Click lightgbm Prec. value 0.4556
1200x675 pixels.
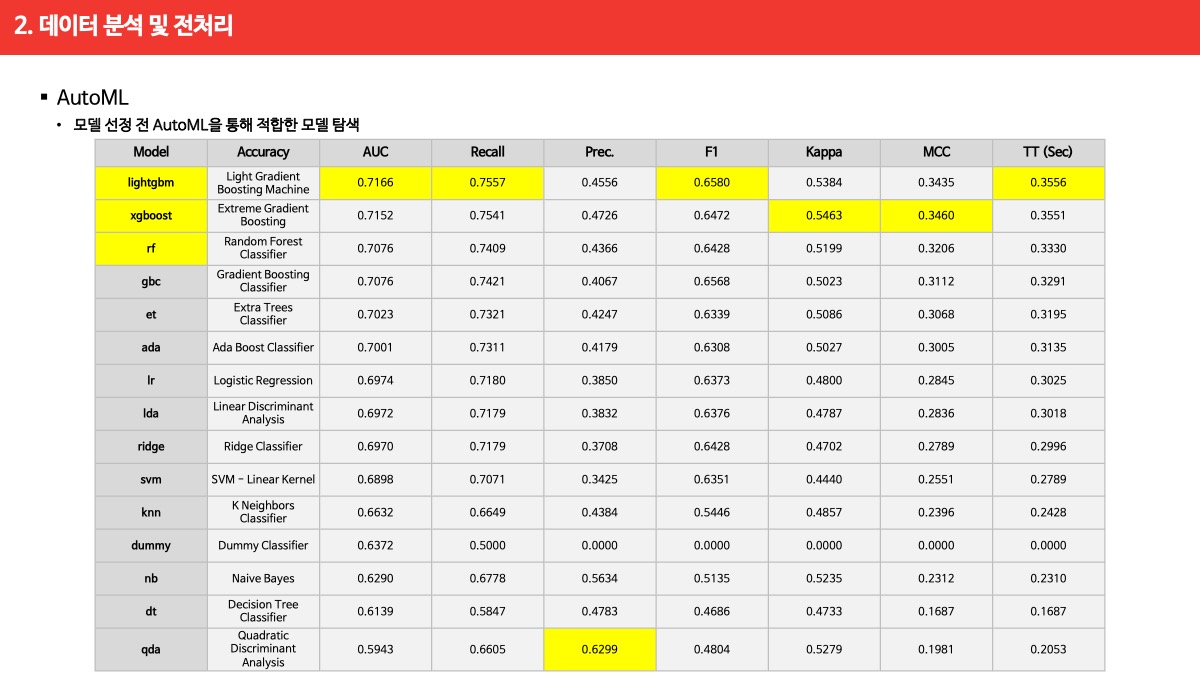pyautogui.click(x=599, y=183)
